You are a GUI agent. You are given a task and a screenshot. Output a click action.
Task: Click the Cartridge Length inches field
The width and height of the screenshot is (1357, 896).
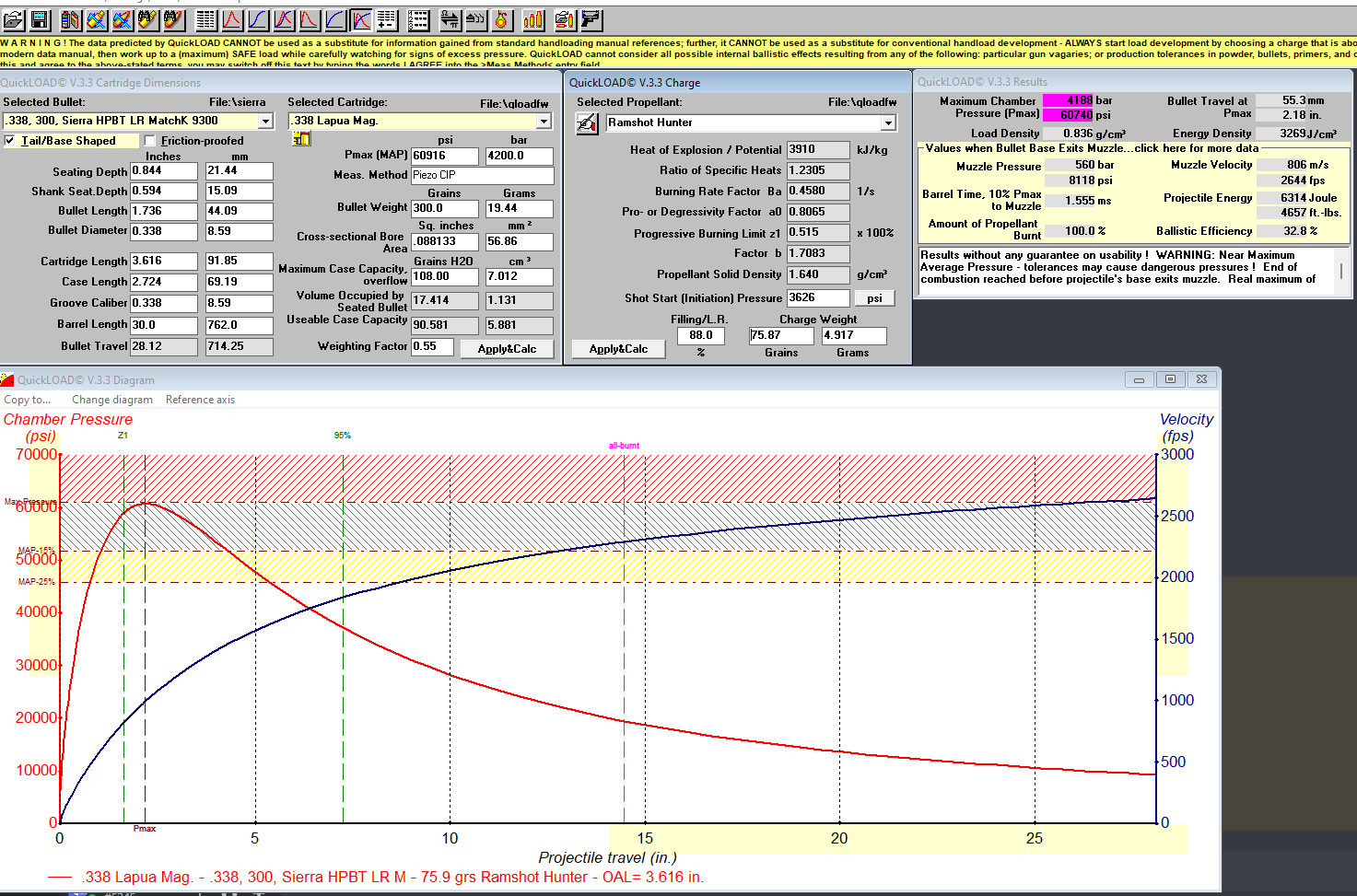(164, 262)
